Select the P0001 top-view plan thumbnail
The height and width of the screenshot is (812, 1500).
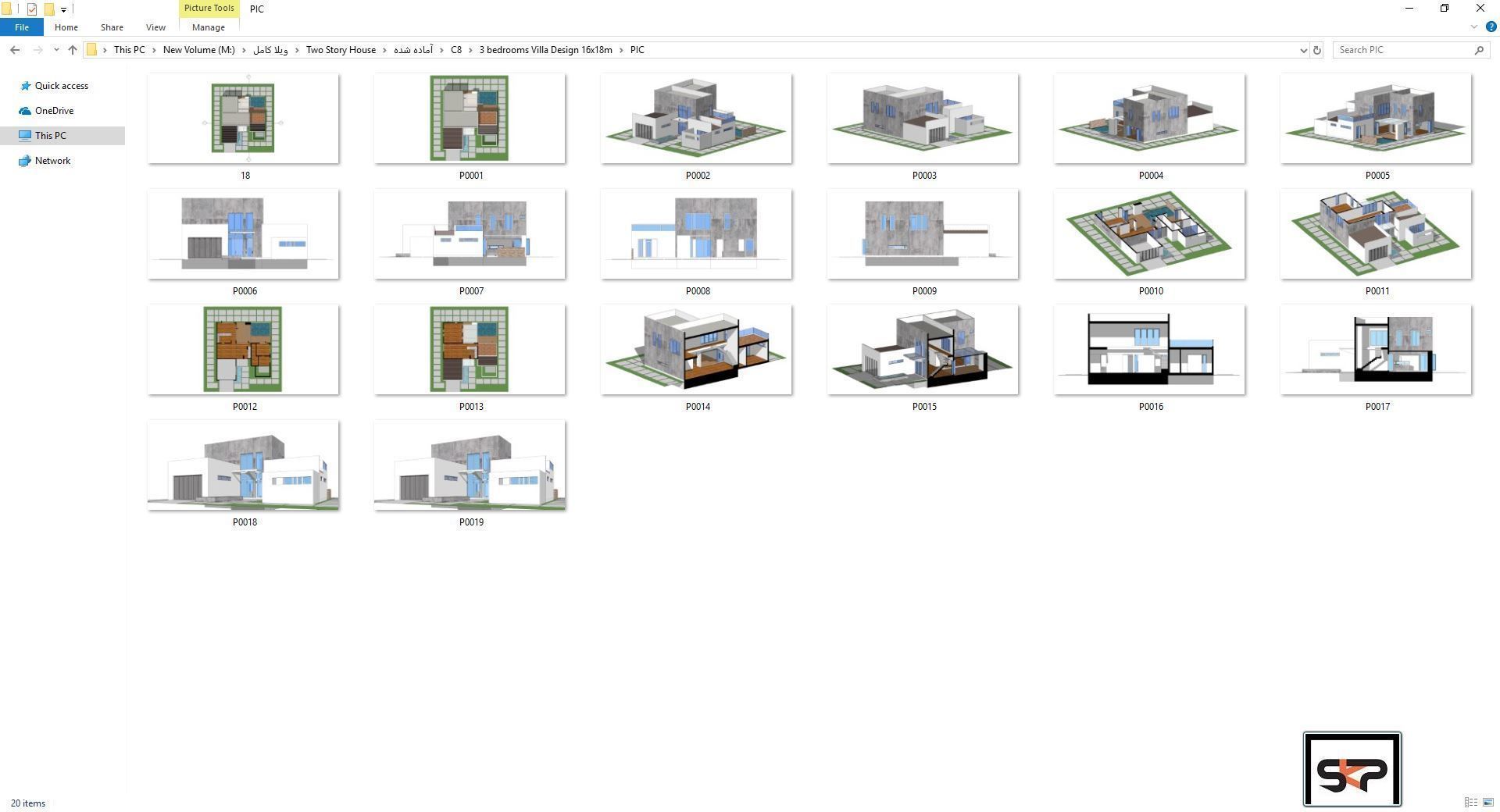click(x=470, y=119)
